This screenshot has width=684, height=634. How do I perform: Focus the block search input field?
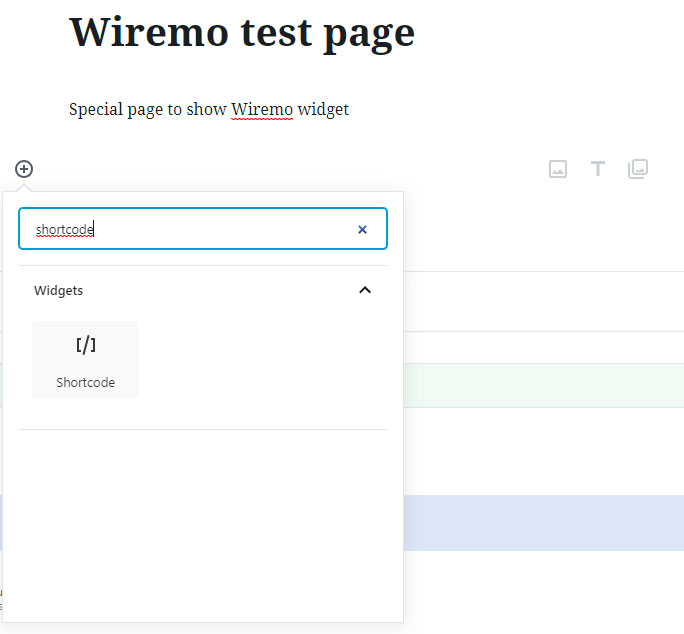click(203, 229)
